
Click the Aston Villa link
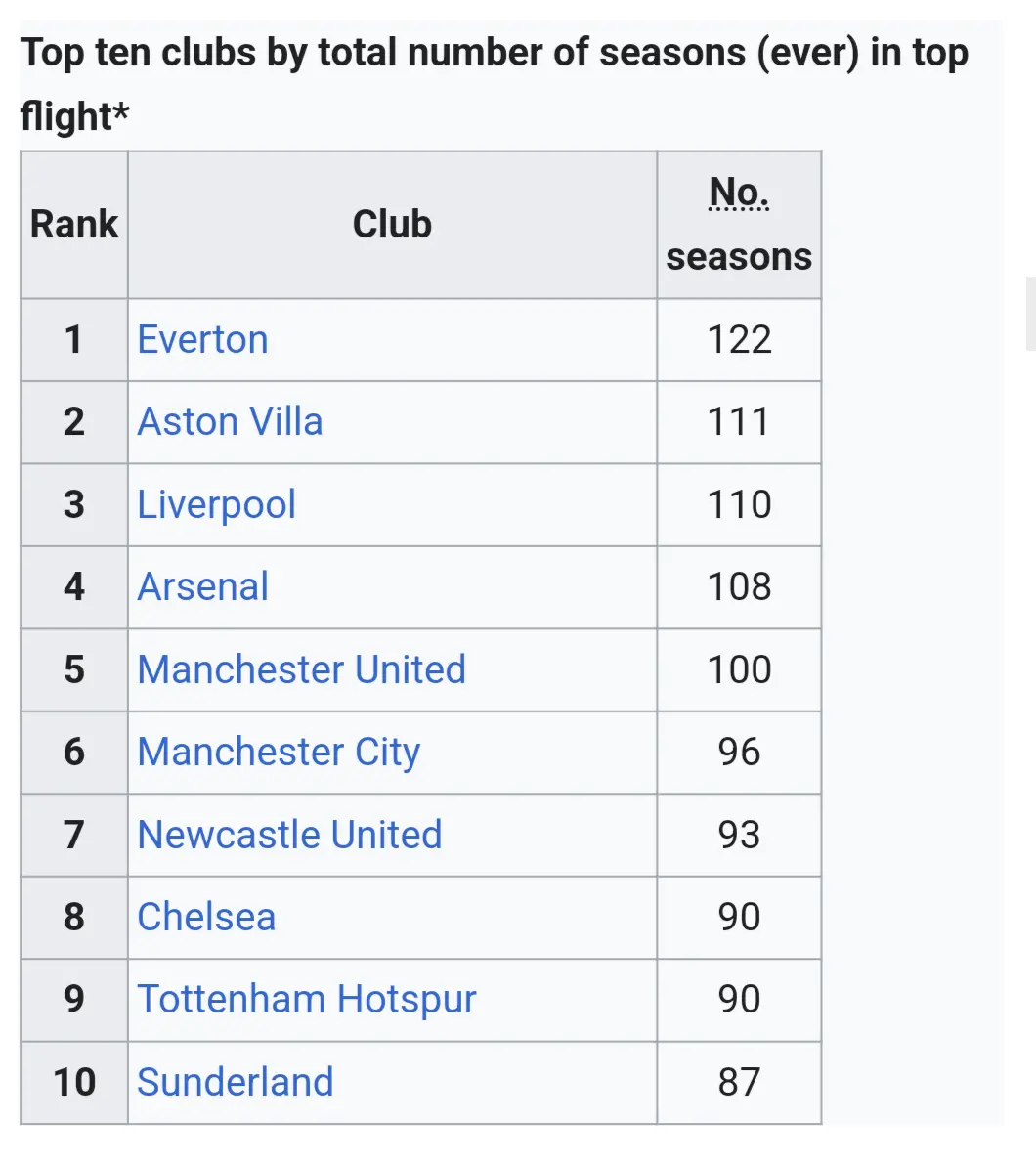[230, 422]
